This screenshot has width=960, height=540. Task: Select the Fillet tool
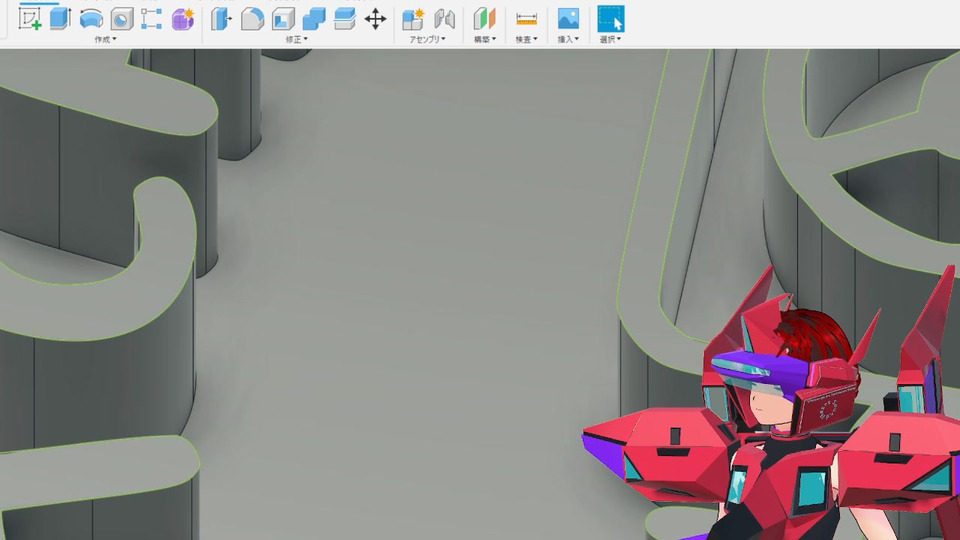[x=252, y=19]
